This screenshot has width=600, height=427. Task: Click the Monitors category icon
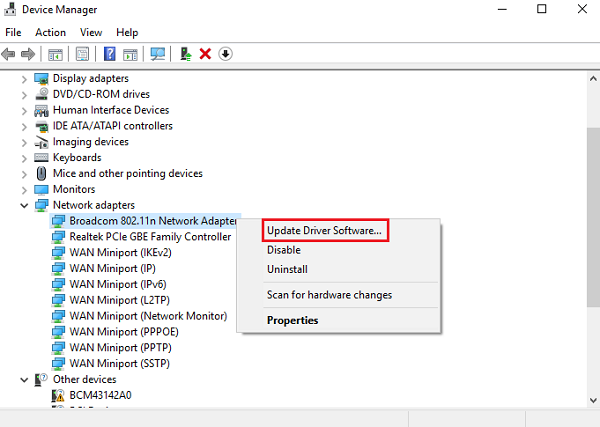pyautogui.click(x=41, y=189)
